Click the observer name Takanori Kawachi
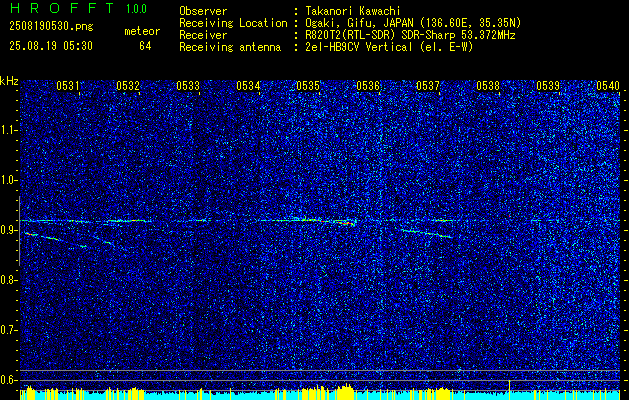 (351, 11)
